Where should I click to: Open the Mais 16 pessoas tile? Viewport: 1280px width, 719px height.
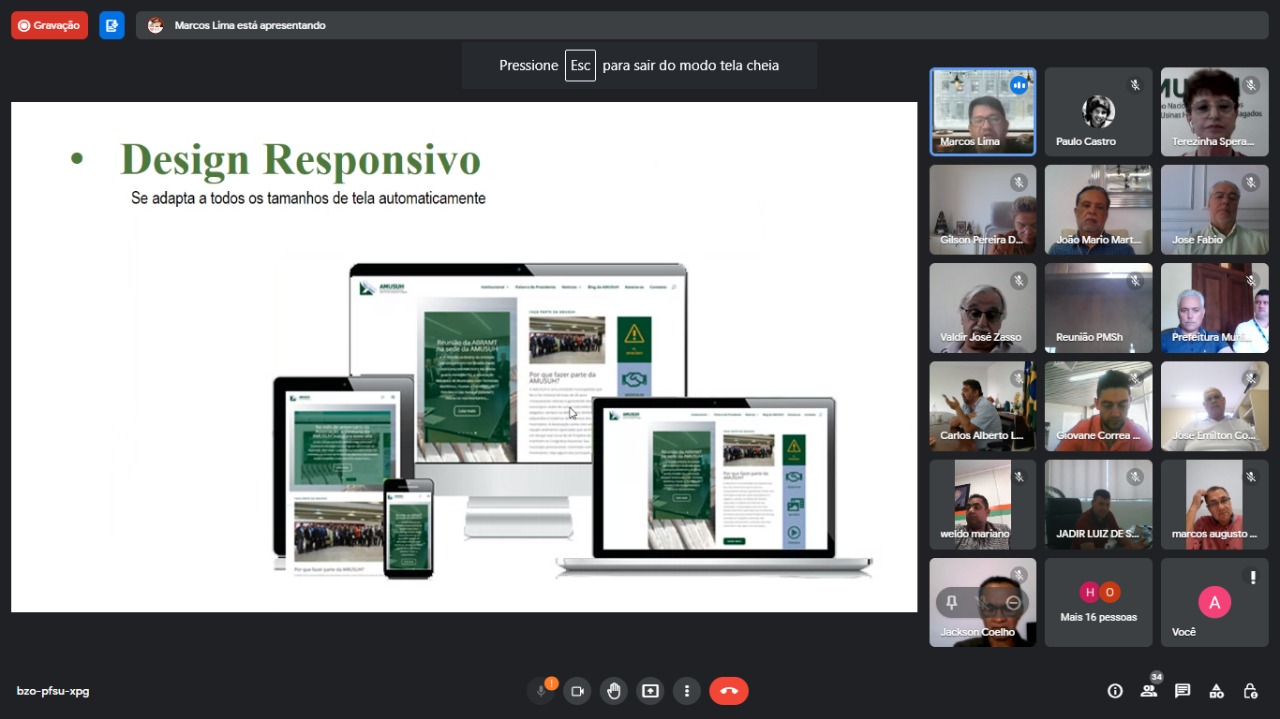click(1099, 602)
